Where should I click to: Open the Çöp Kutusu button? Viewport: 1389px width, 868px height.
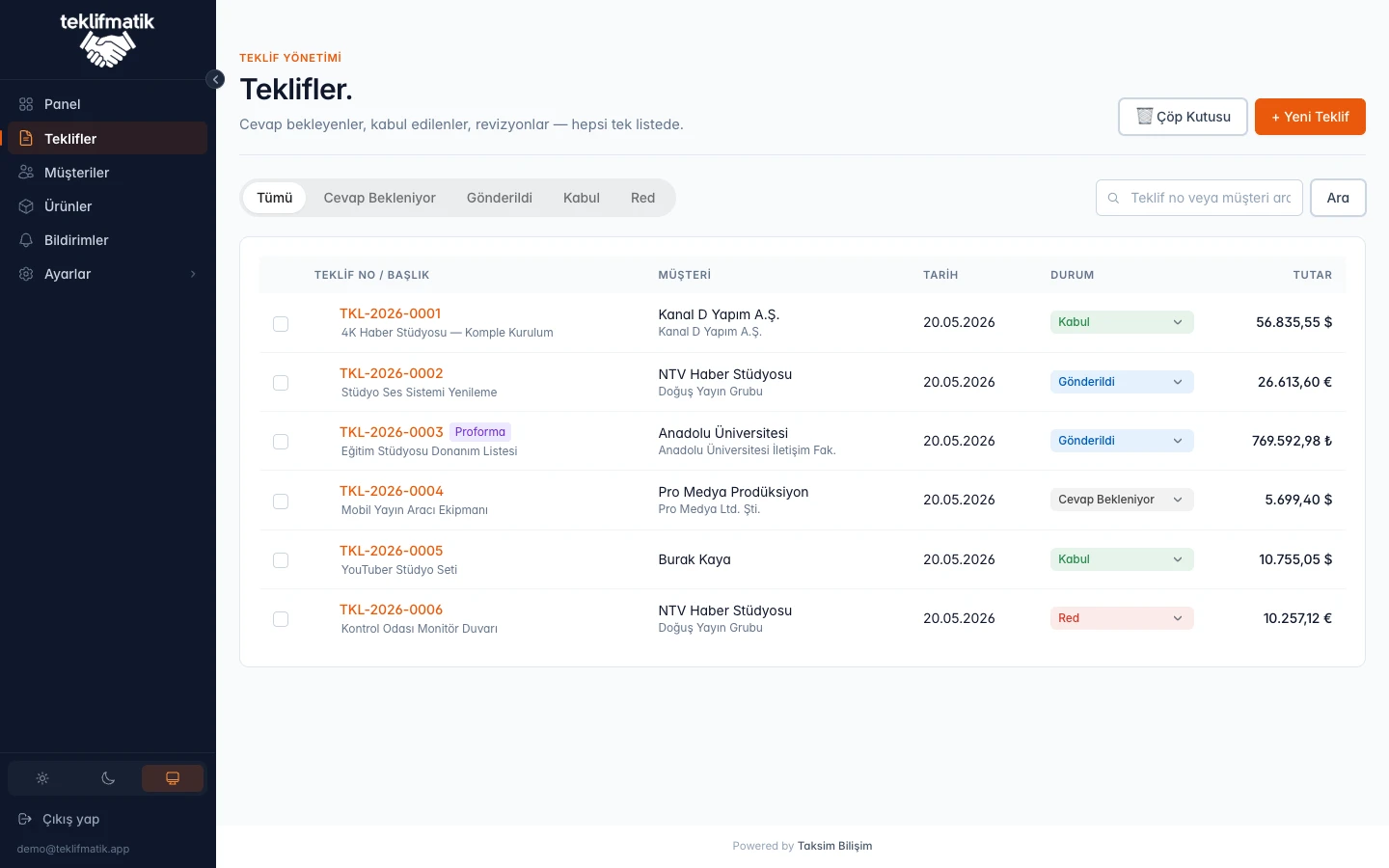coord(1183,117)
